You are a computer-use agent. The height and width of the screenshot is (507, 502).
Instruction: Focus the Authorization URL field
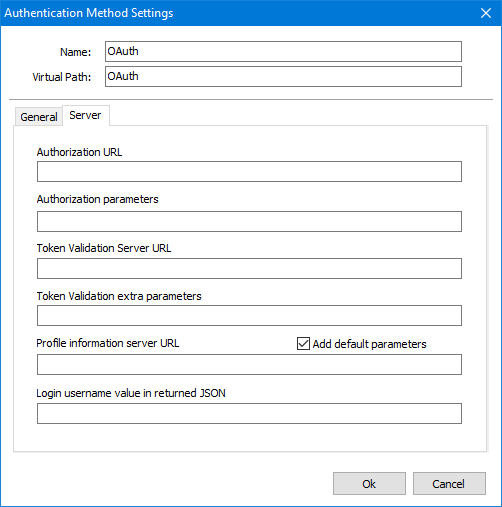point(249,172)
